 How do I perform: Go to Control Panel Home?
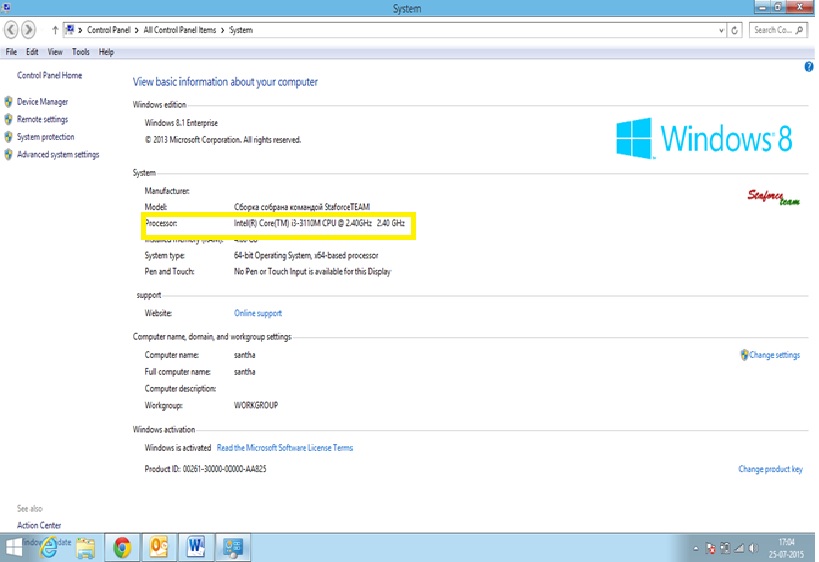point(50,75)
